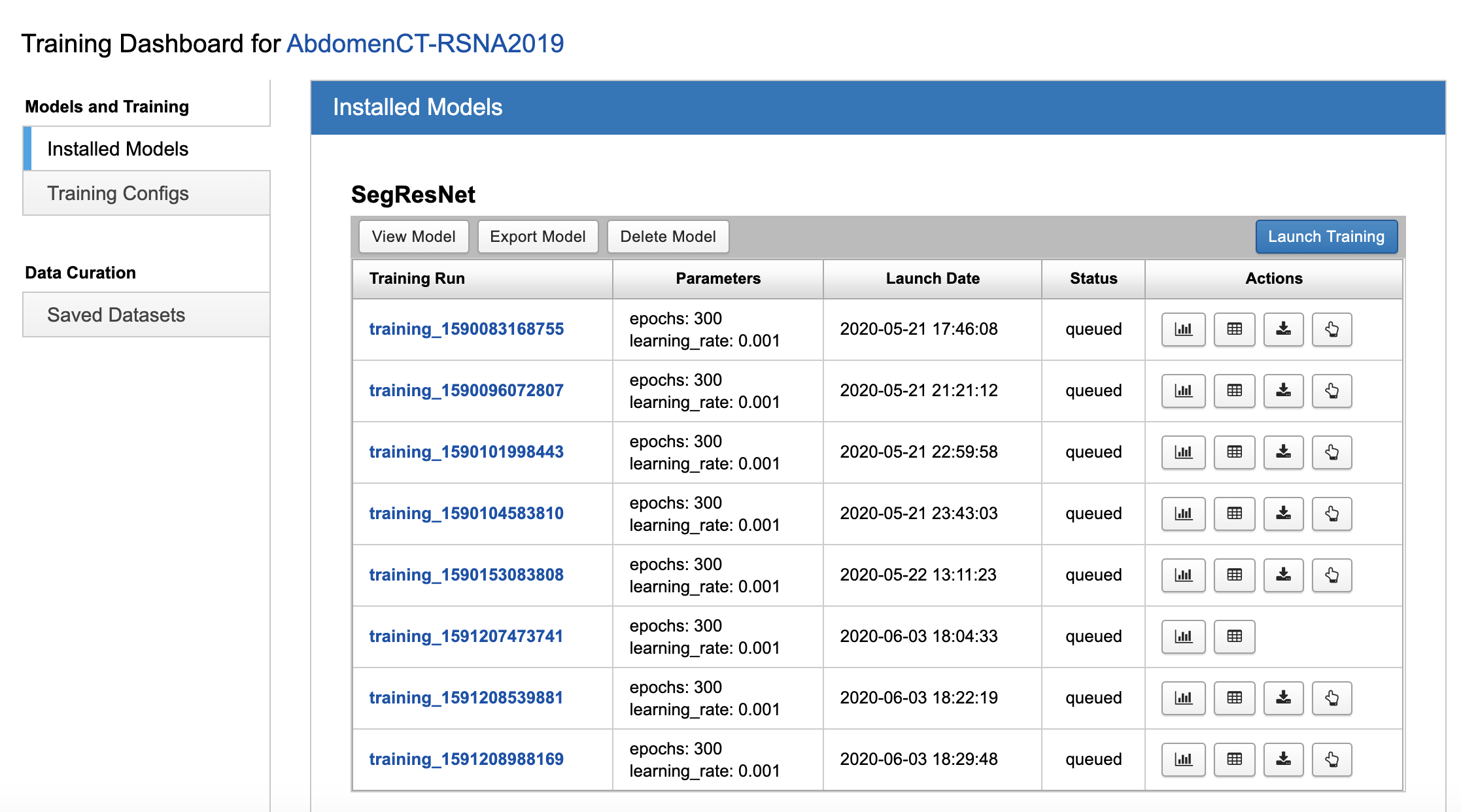The width and height of the screenshot is (1461, 812).
Task: Click hand pointer icon for training_1590104583810
Action: pos(1332,513)
